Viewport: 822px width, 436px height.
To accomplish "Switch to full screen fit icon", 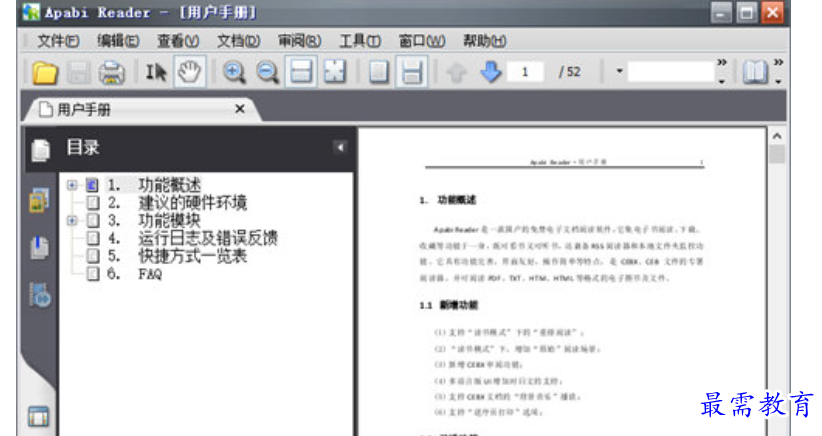I will 334,72.
